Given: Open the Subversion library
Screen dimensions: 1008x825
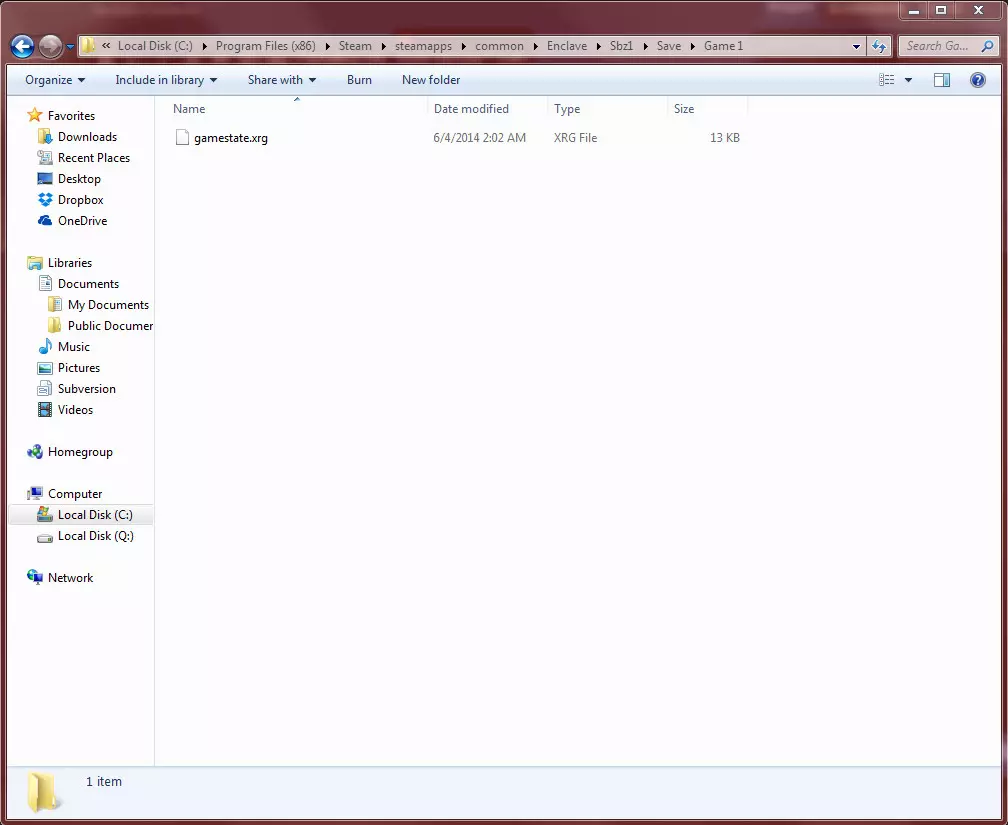Looking at the screenshot, I should pyautogui.click(x=87, y=388).
